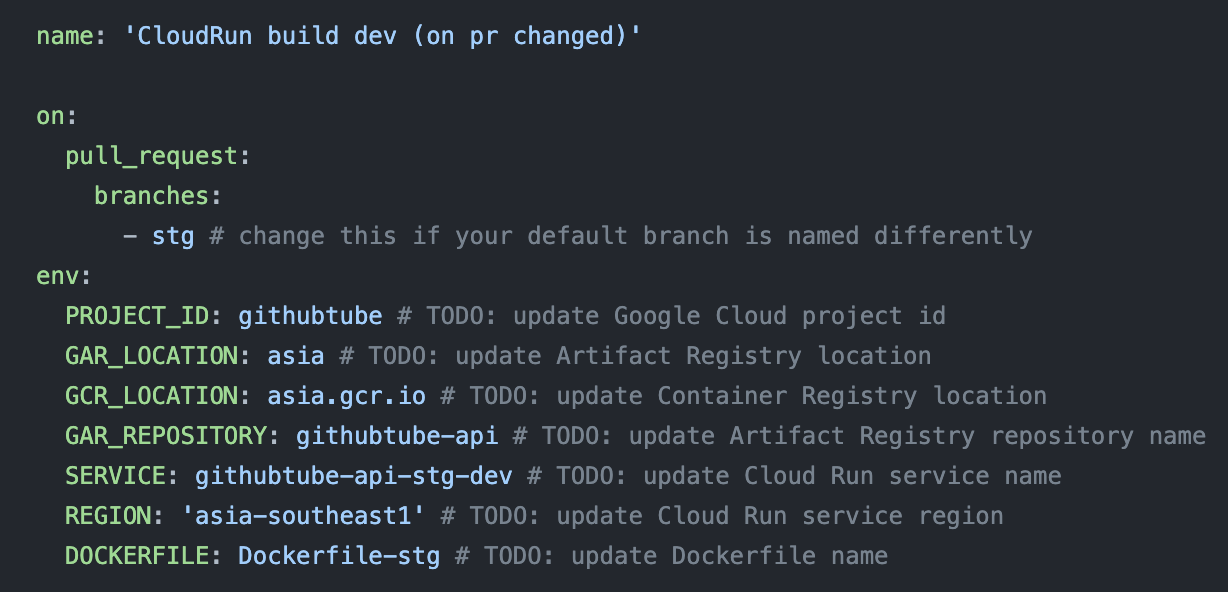This screenshot has height=592, width=1228.
Task: Select the 'branches' key
Action: [152, 196]
